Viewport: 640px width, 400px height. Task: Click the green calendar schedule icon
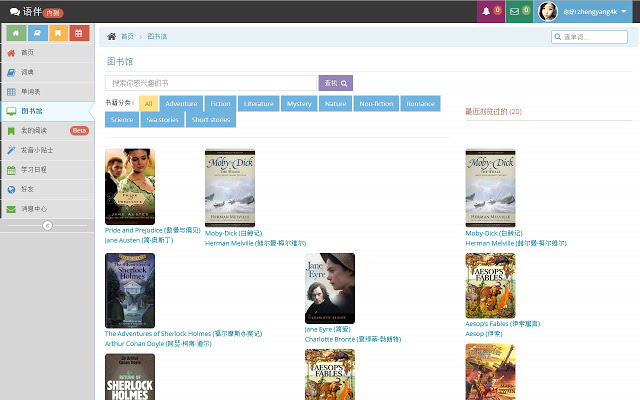11,170
